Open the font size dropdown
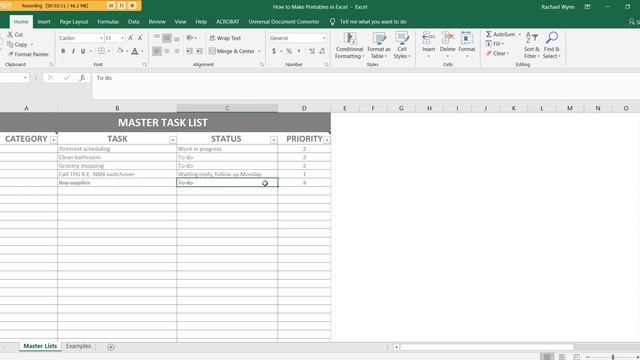Image resolution: width=640 pixels, height=360 pixels. 122,38
